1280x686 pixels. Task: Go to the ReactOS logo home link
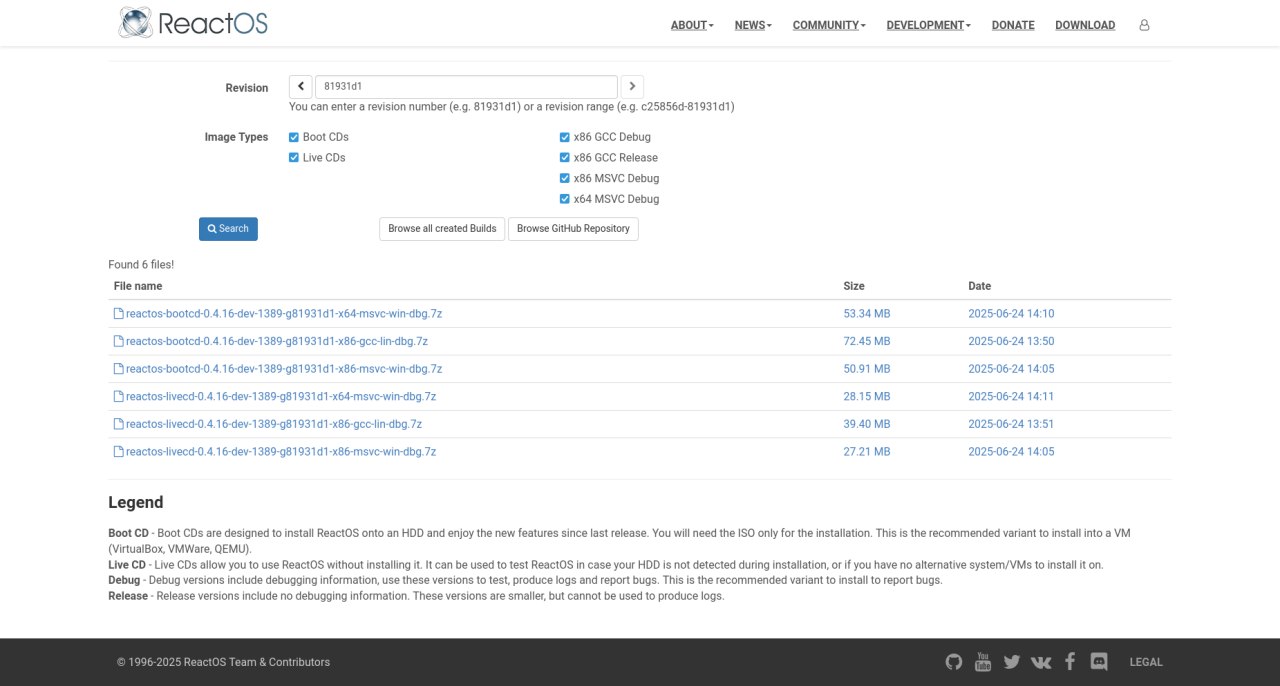coord(193,23)
